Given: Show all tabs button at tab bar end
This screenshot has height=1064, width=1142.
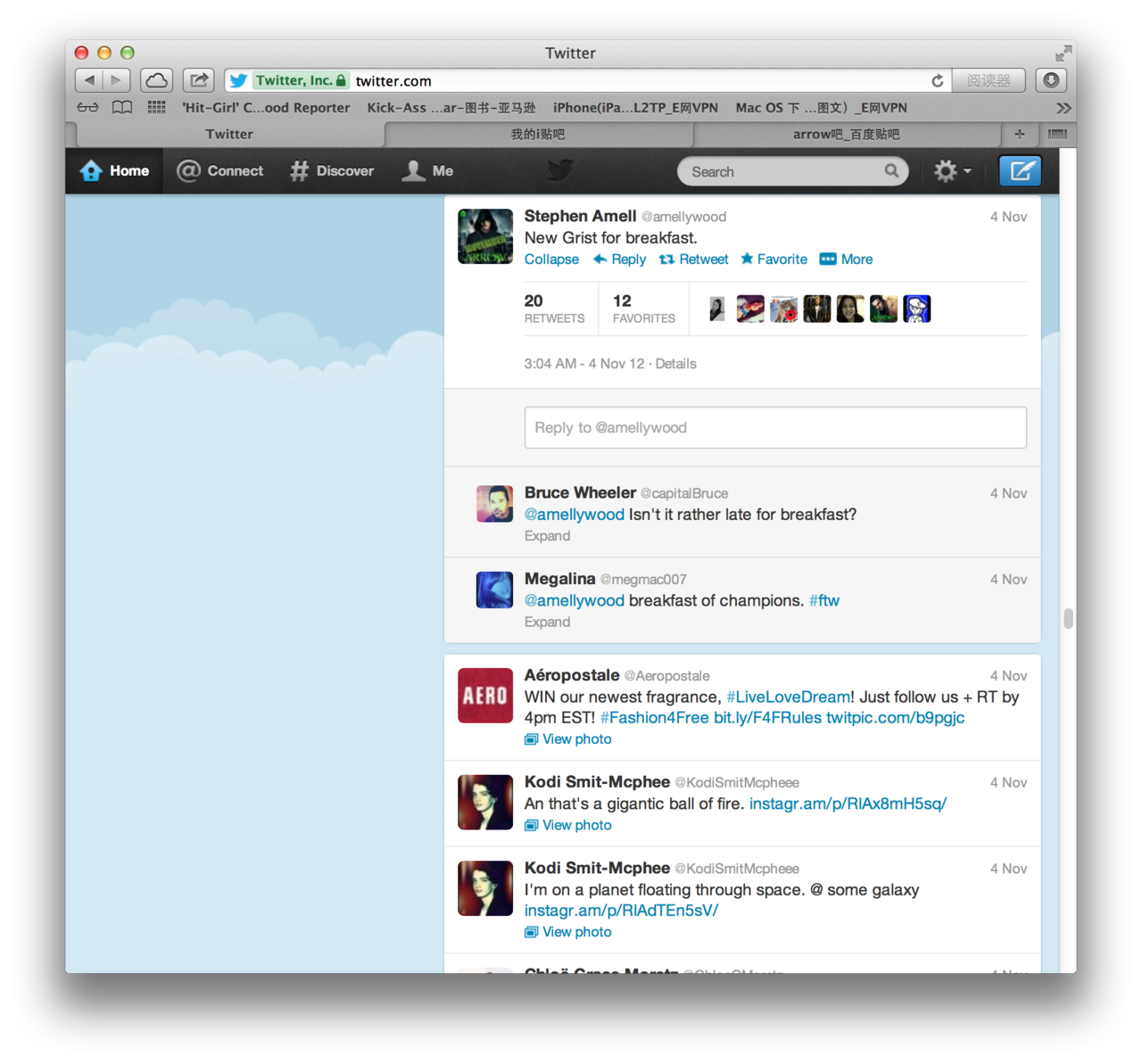Looking at the screenshot, I should 1057,134.
